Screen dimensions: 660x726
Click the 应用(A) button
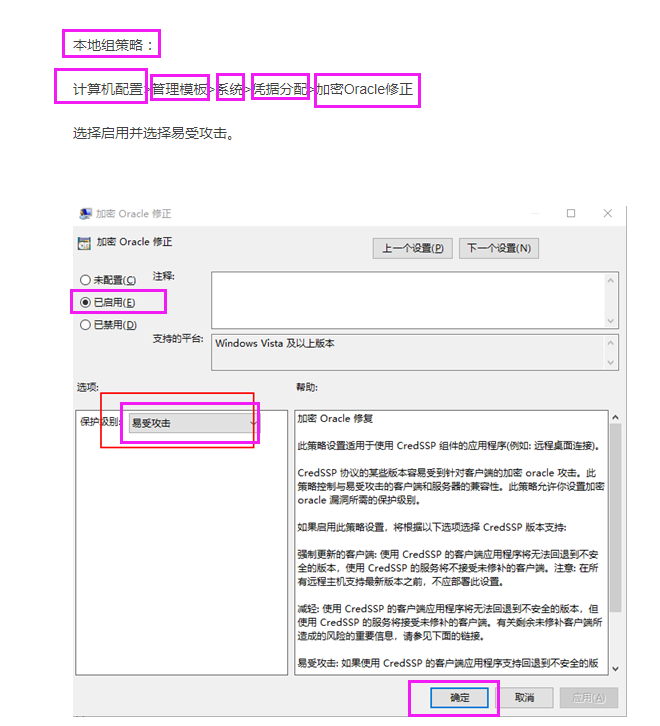tap(589, 697)
